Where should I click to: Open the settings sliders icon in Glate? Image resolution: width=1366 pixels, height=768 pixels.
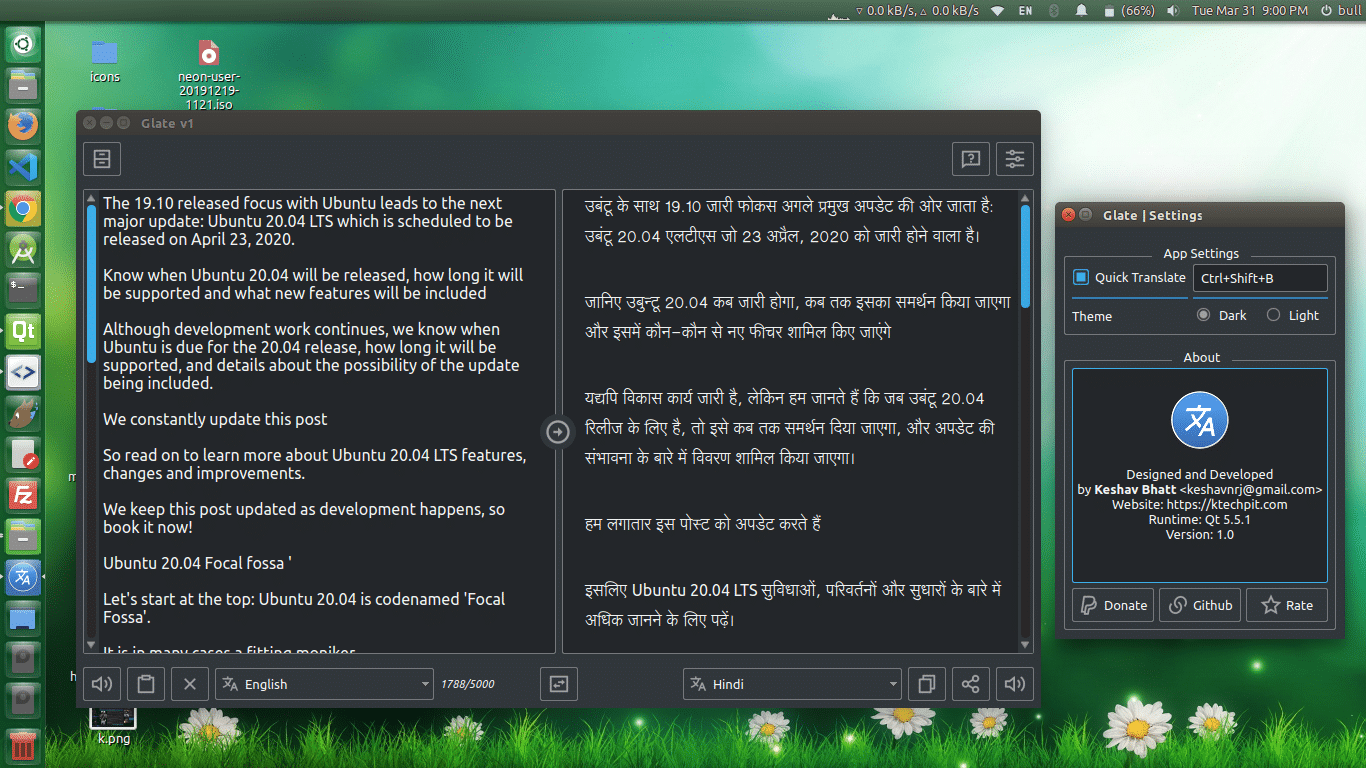[x=1015, y=158]
